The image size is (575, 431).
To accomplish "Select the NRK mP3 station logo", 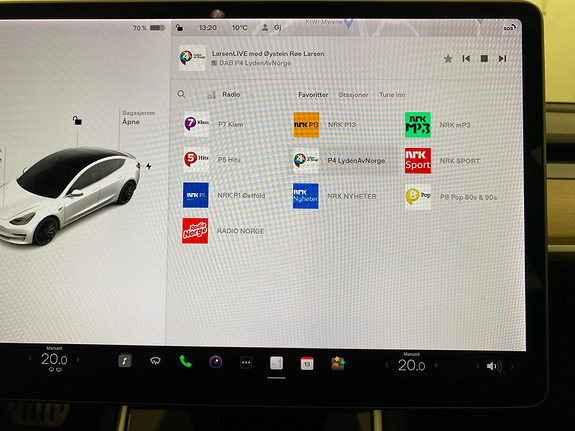I will tap(418, 125).
